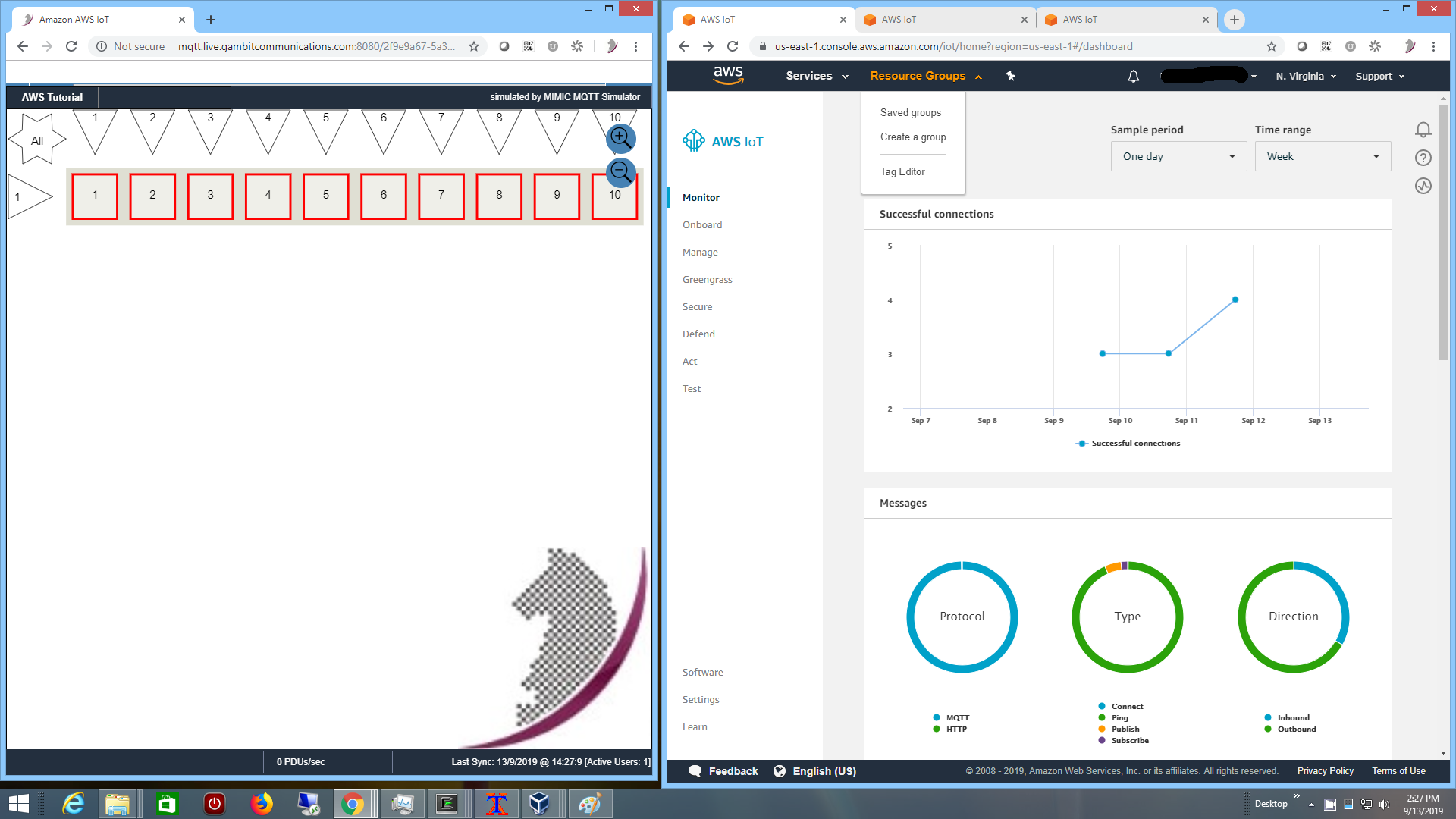The image size is (1456, 819).
Task: Toggle the Ping legend entry
Action: [1113, 717]
